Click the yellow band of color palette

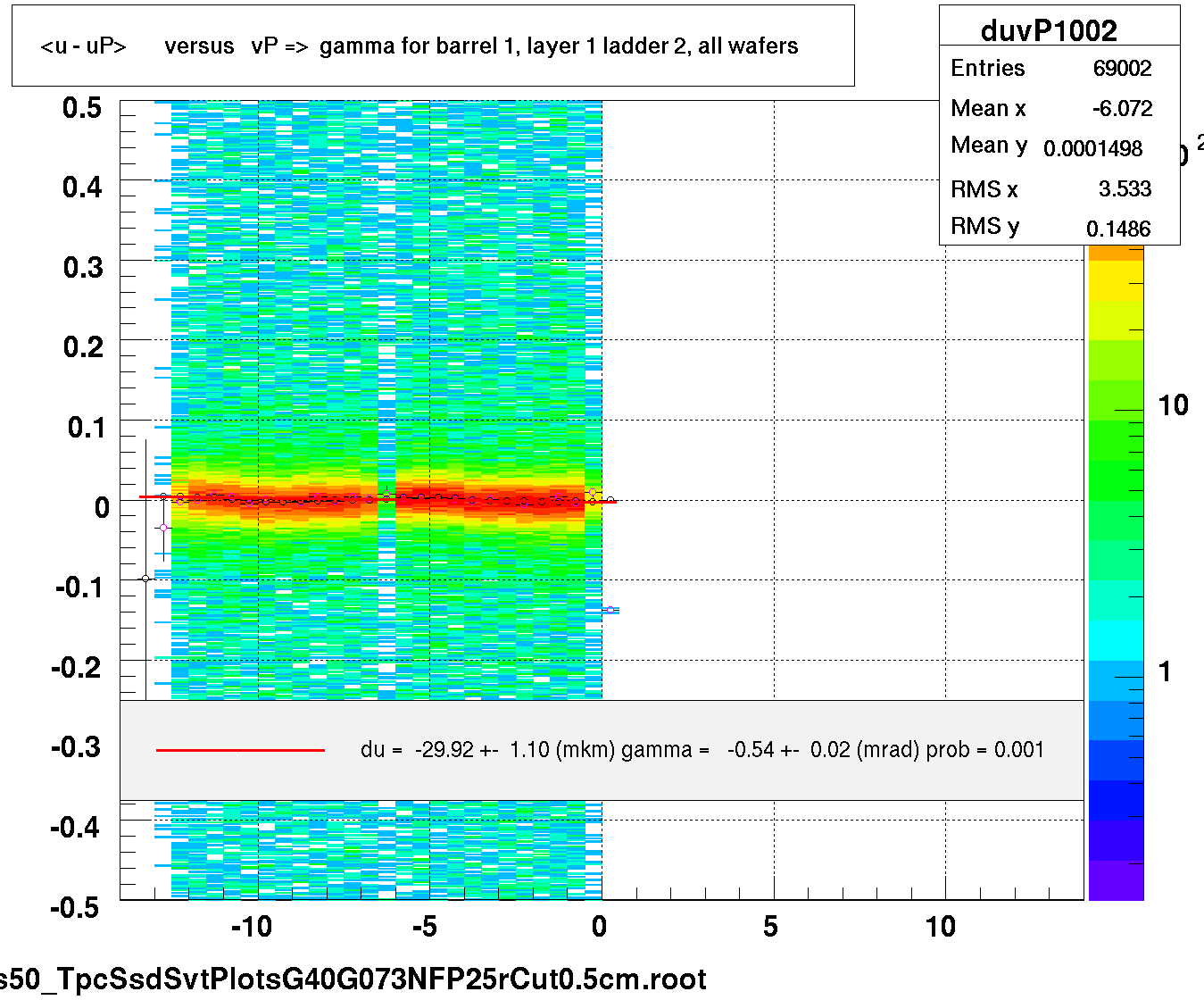(x=1116, y=281)
